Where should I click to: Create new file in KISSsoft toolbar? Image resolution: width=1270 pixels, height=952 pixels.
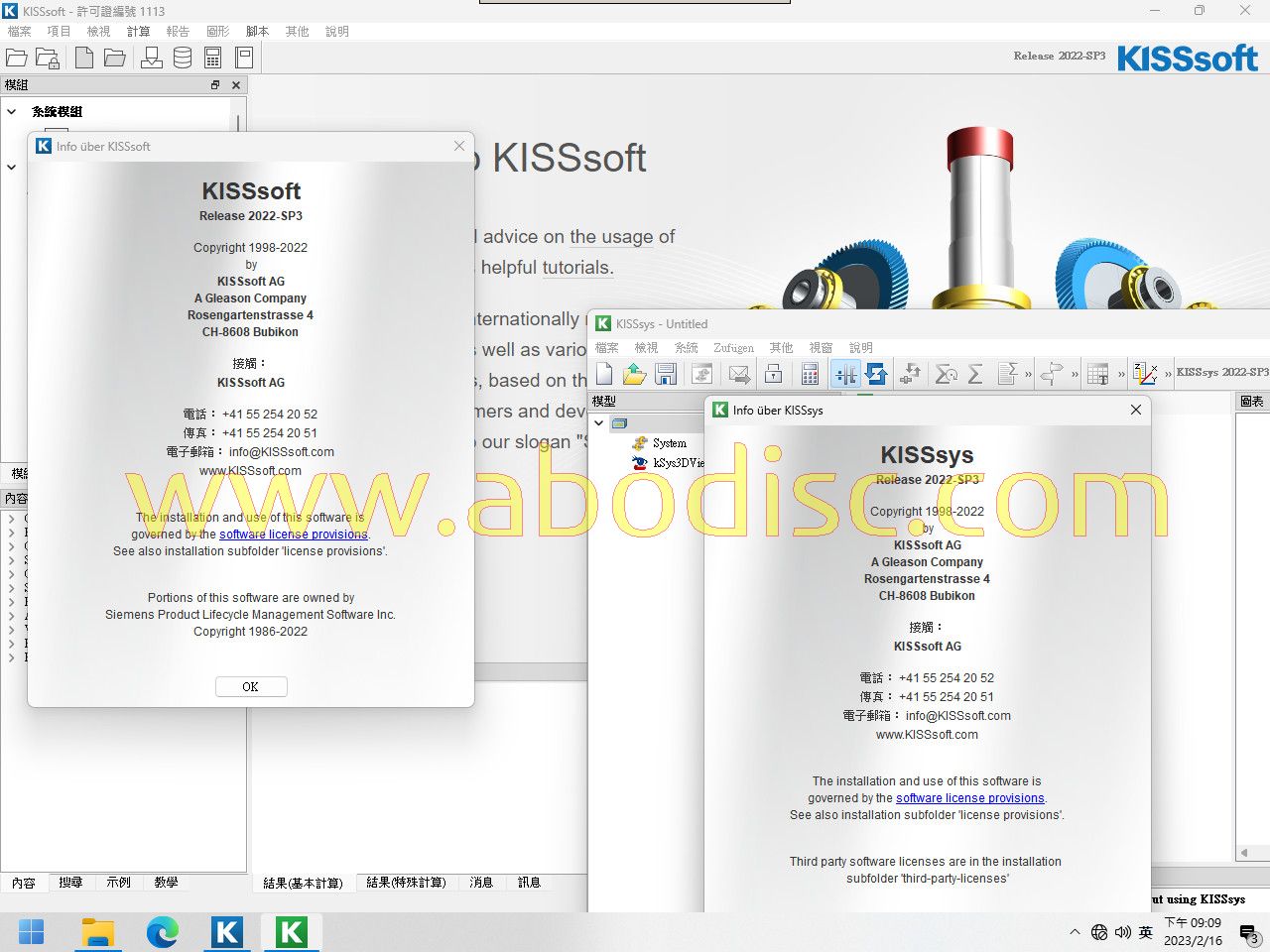pos(85,58)
